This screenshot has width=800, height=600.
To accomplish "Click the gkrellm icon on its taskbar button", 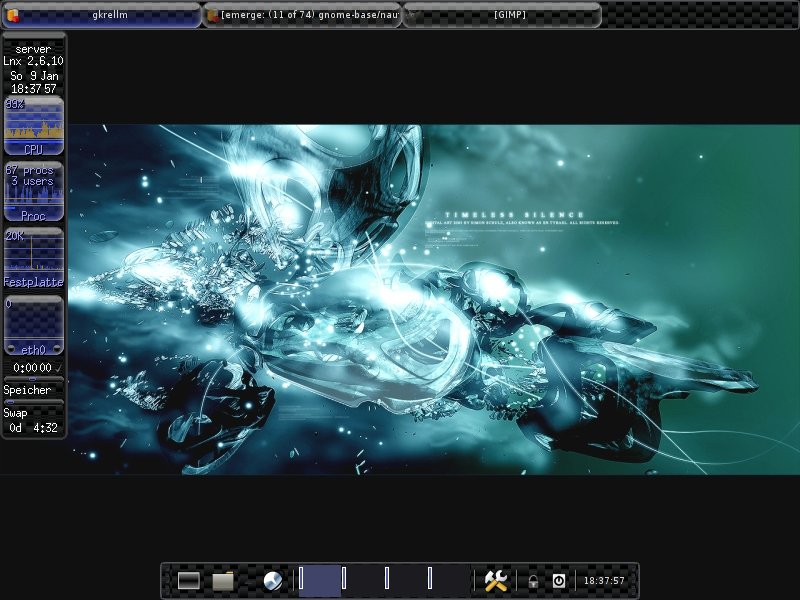I will [14, 15].
